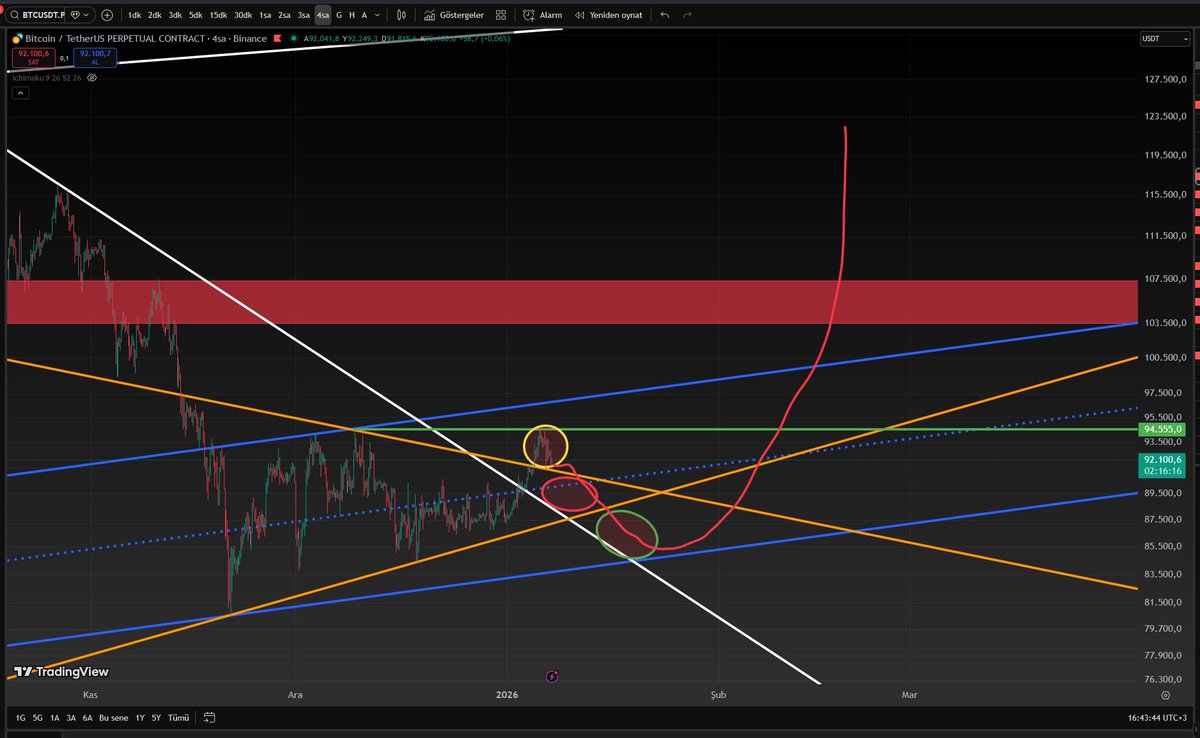
Task: Set range to Bu sene
Action: tap(112, 717)
